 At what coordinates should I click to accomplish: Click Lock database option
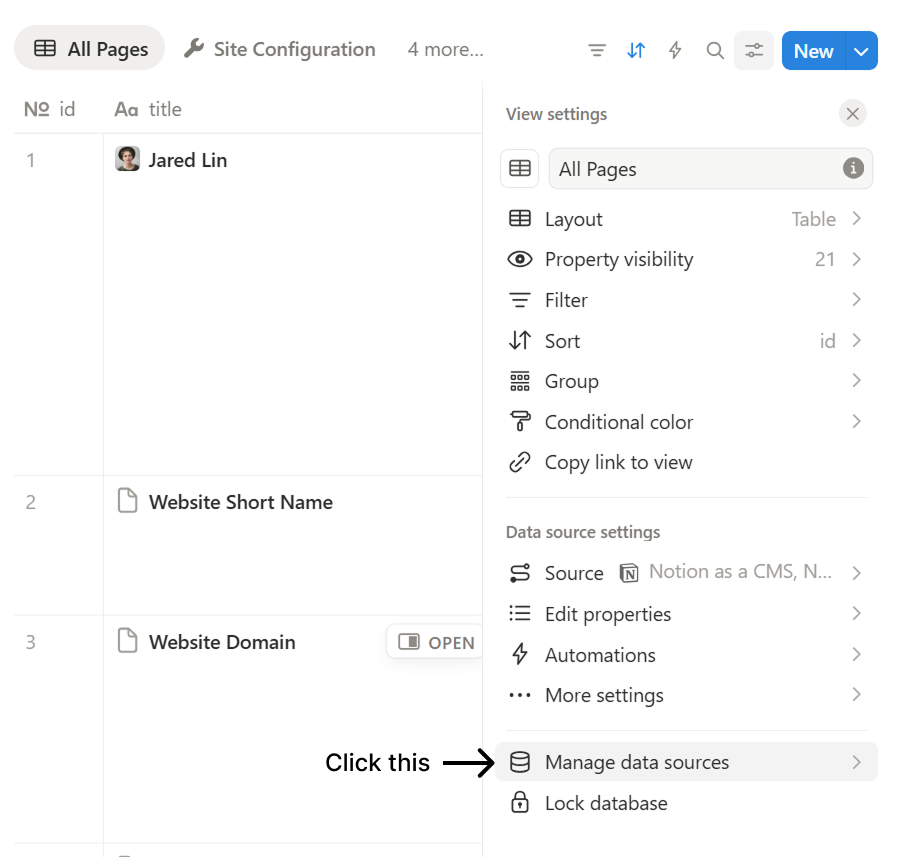(x=605, y=803)
